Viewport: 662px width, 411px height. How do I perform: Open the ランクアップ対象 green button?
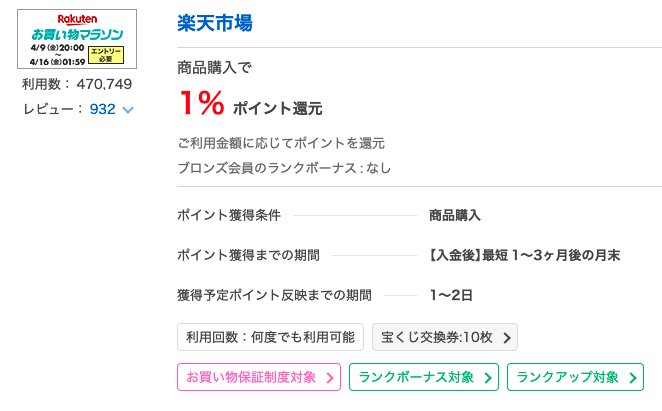coord(575,377)
